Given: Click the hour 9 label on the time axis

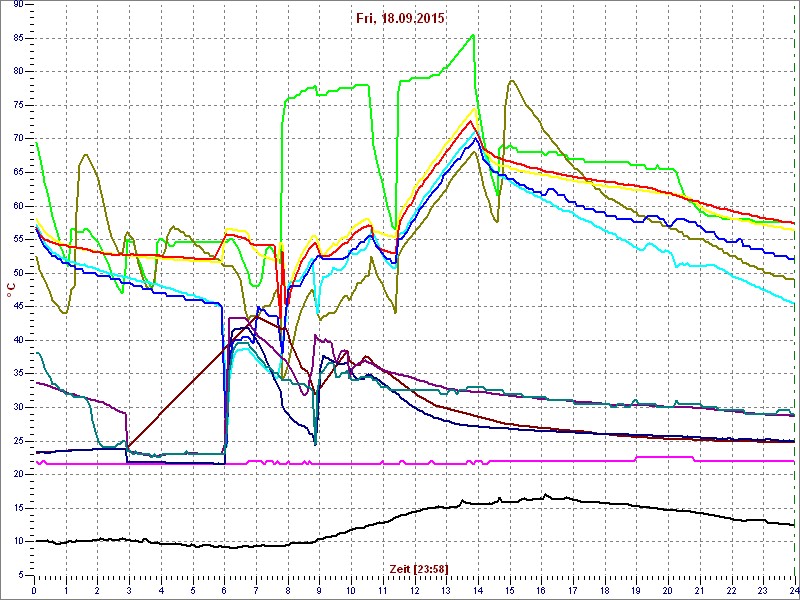Looking at the screenshot, I should (319, 592).
